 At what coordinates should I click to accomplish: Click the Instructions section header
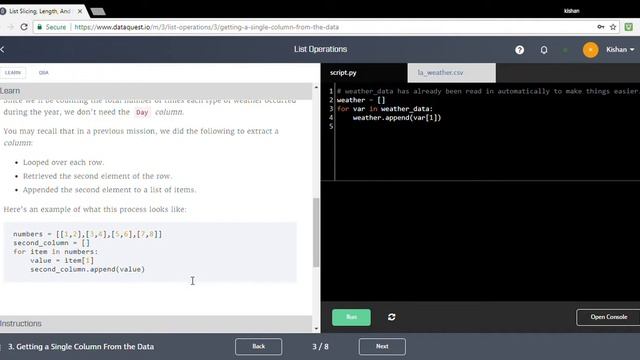pos(156,324)
